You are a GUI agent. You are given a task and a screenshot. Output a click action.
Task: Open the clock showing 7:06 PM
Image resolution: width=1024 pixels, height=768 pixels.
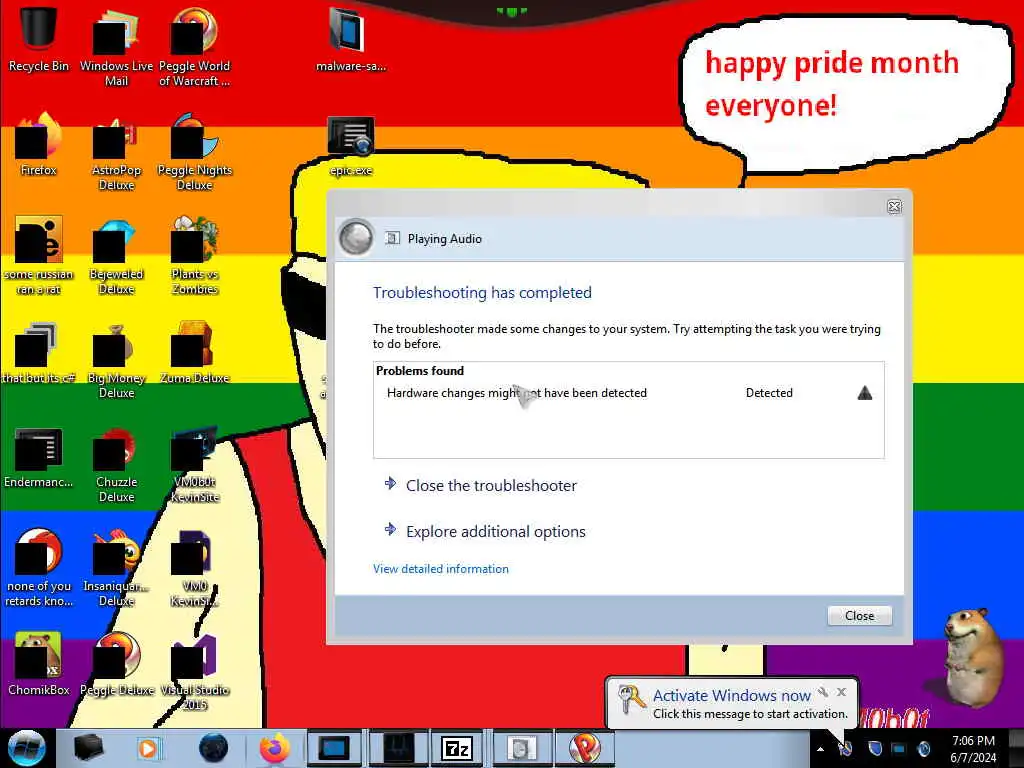coord(973,749)
